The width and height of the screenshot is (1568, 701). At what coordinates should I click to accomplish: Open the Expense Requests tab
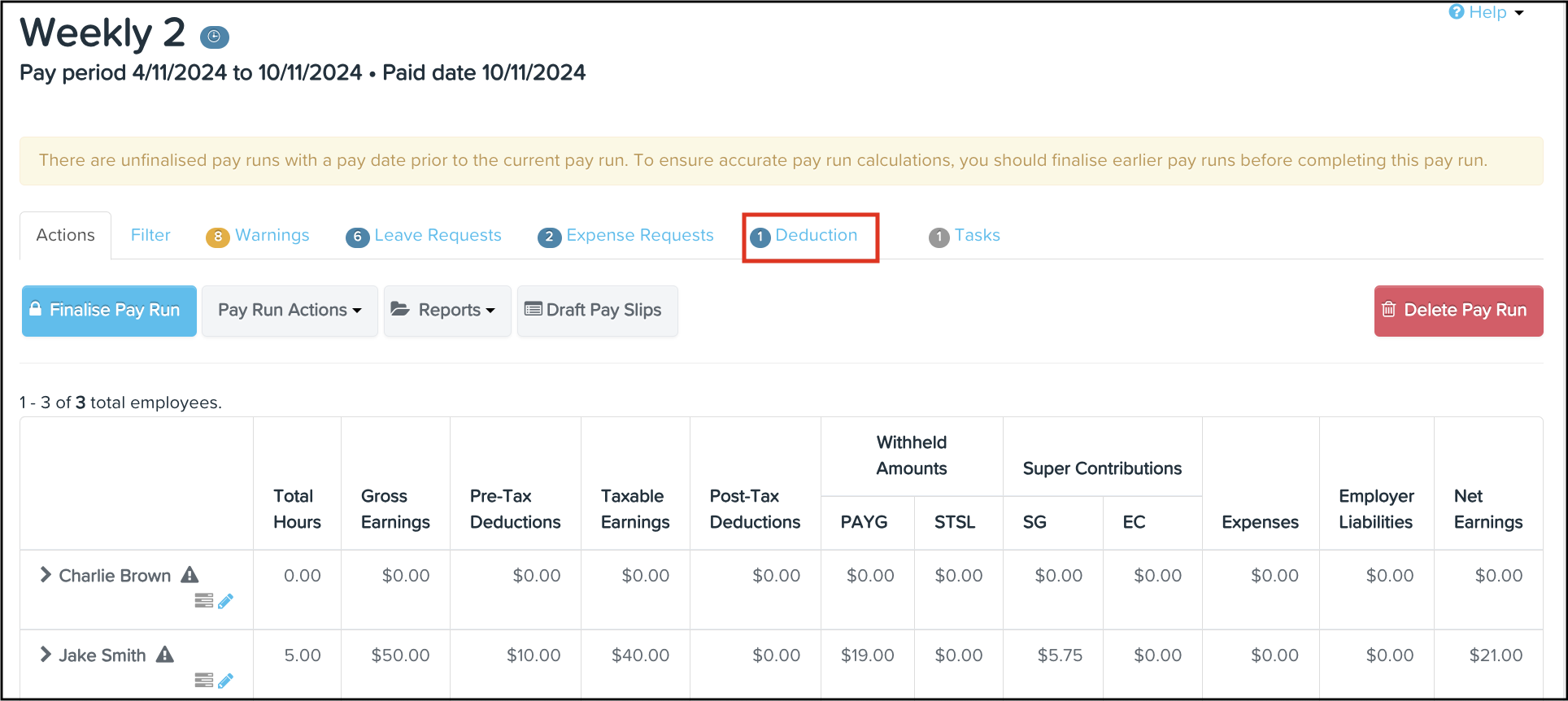click(x=639, y=236)
